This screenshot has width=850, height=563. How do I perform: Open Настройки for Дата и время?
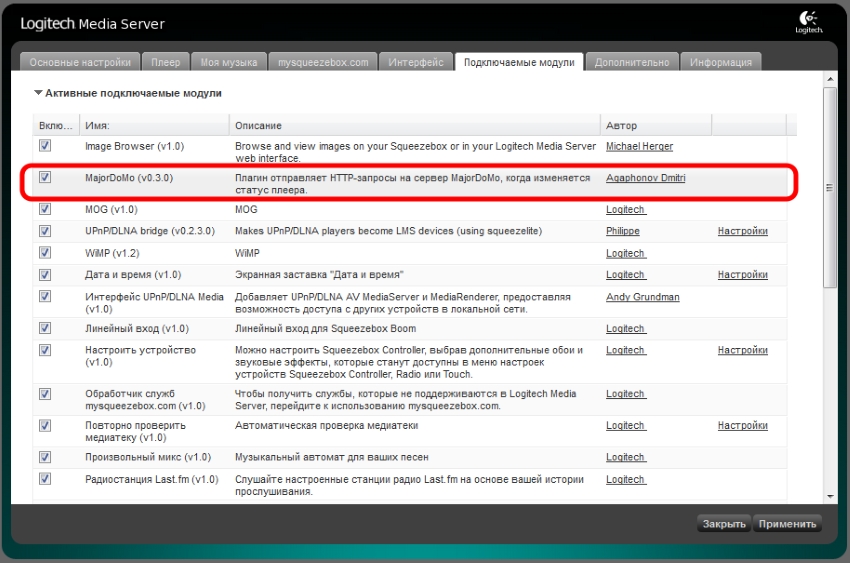(742, 275)
